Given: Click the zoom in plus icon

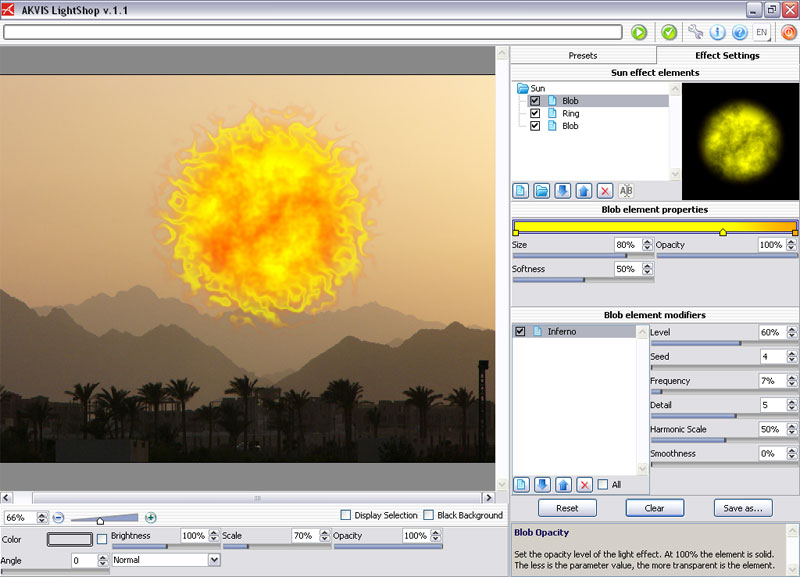Looking at the screenshot, I should coord(150,517).
